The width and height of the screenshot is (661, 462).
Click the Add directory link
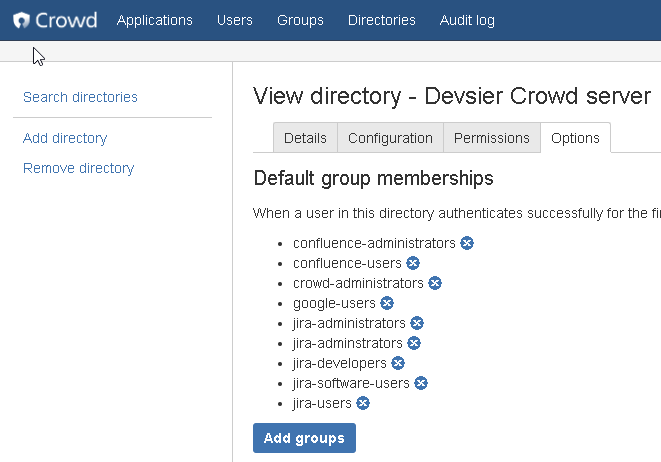(x=65, y=138)
